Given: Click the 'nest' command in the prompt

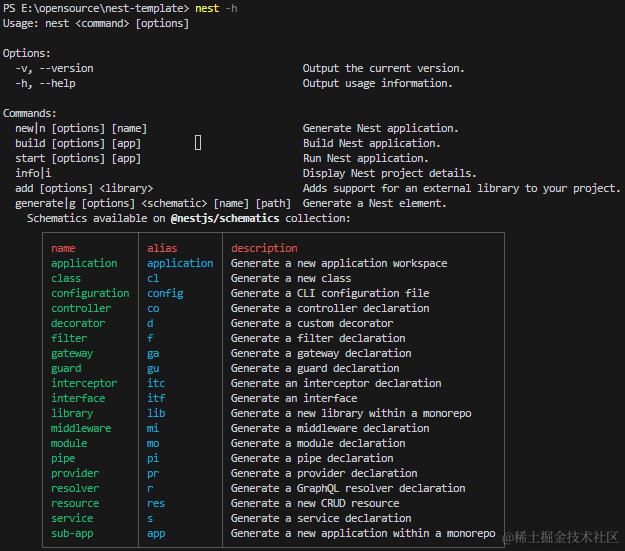Looking at the screenshot, I should point(207,8).
